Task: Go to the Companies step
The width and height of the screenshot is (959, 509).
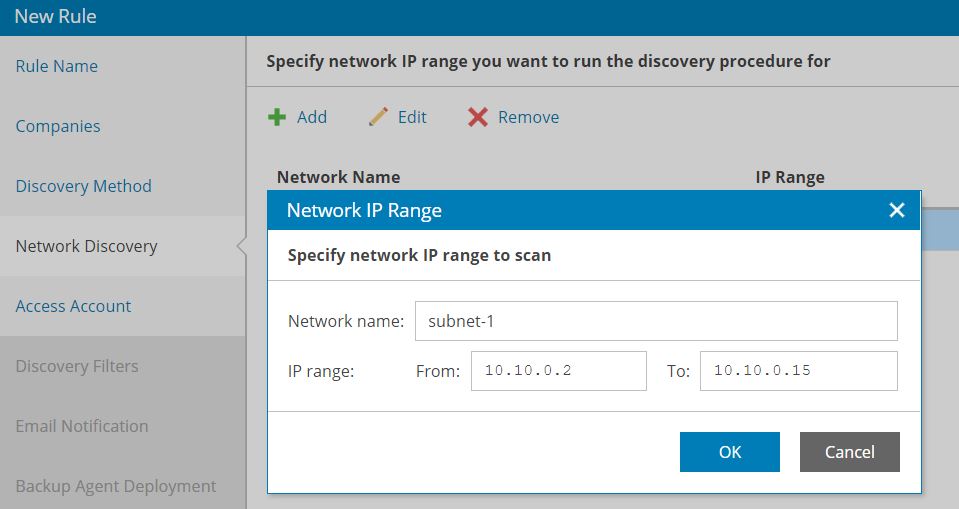Action: point(57,126)
